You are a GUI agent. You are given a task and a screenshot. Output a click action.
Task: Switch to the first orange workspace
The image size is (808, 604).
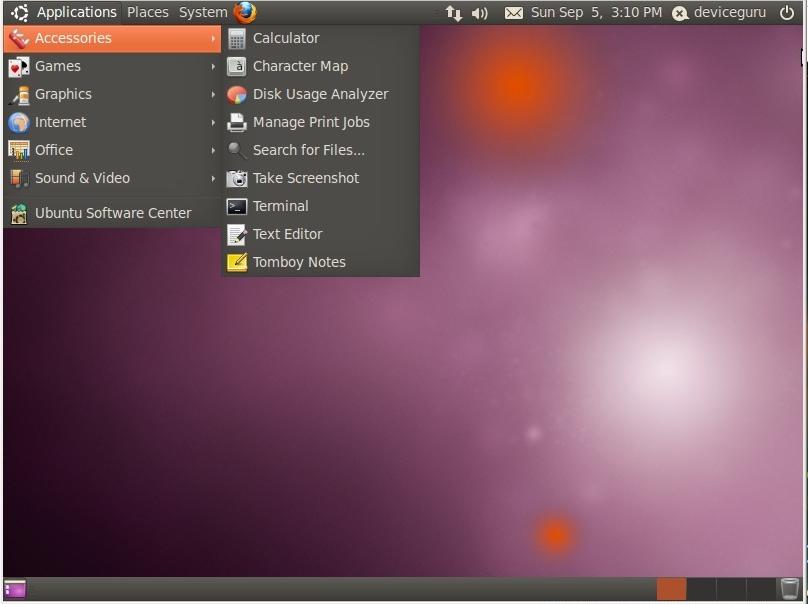[671, 589]
